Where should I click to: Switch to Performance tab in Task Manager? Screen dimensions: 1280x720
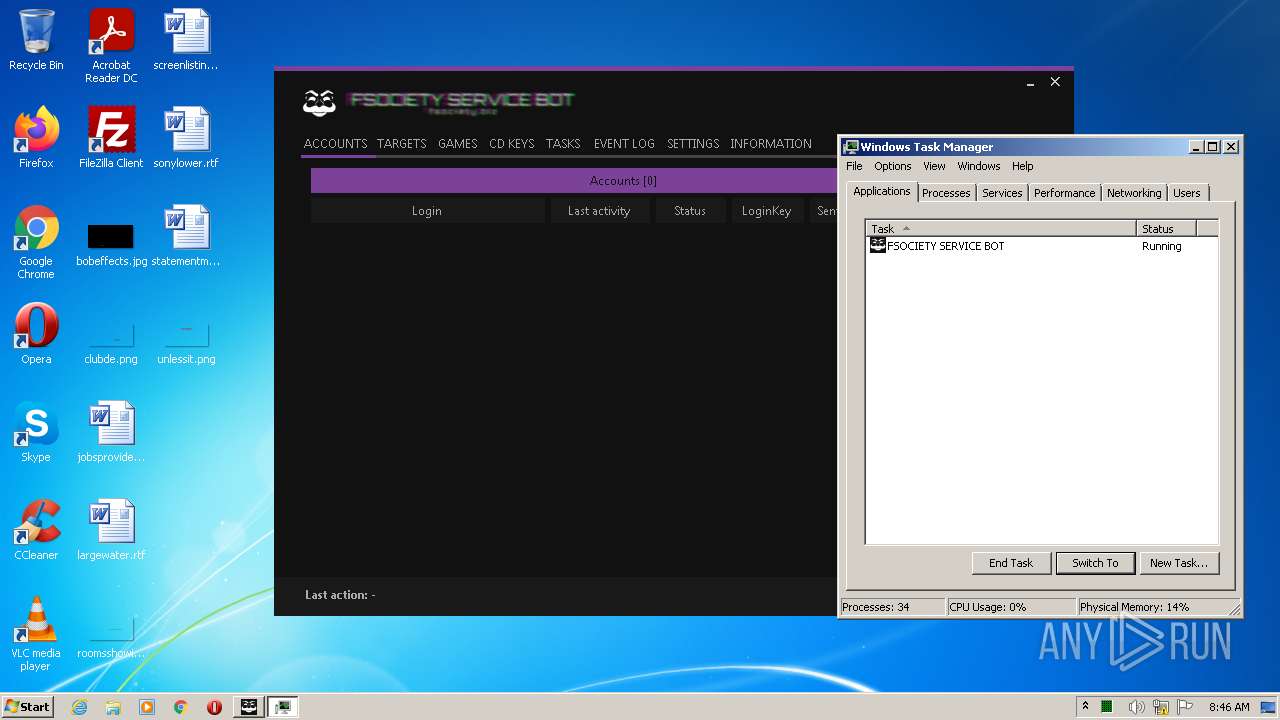pos(1065,193)
